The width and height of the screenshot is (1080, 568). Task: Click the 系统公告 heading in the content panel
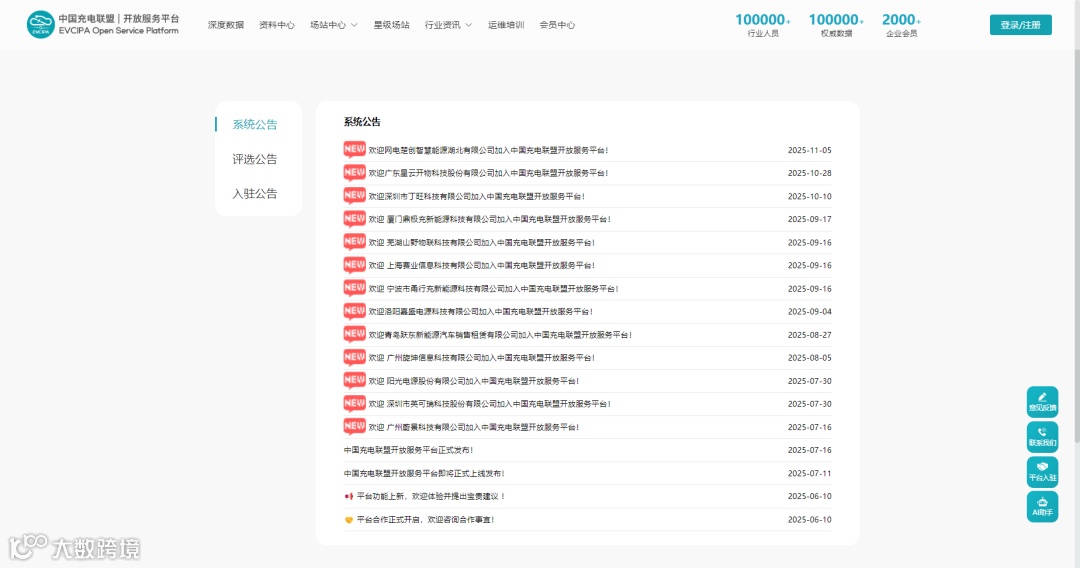[x=362, y=122]
